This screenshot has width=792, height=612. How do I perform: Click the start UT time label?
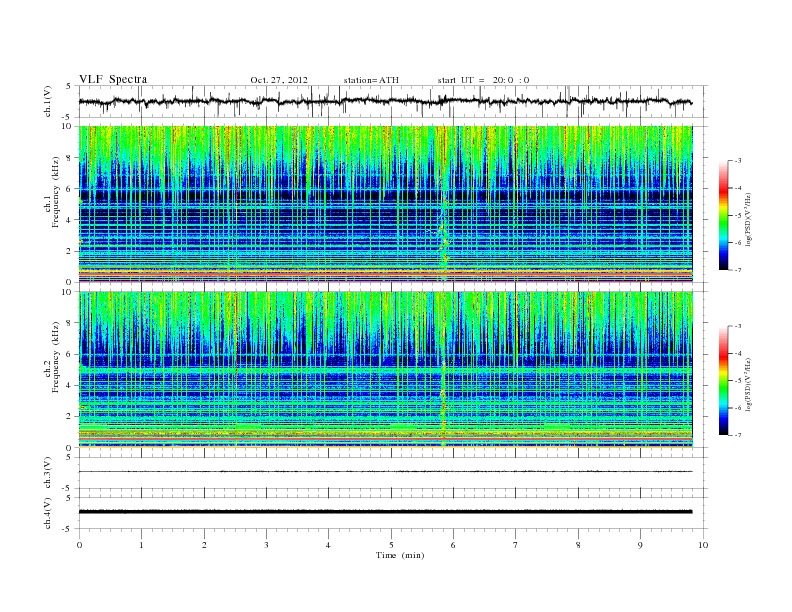[x=483, y=80]
